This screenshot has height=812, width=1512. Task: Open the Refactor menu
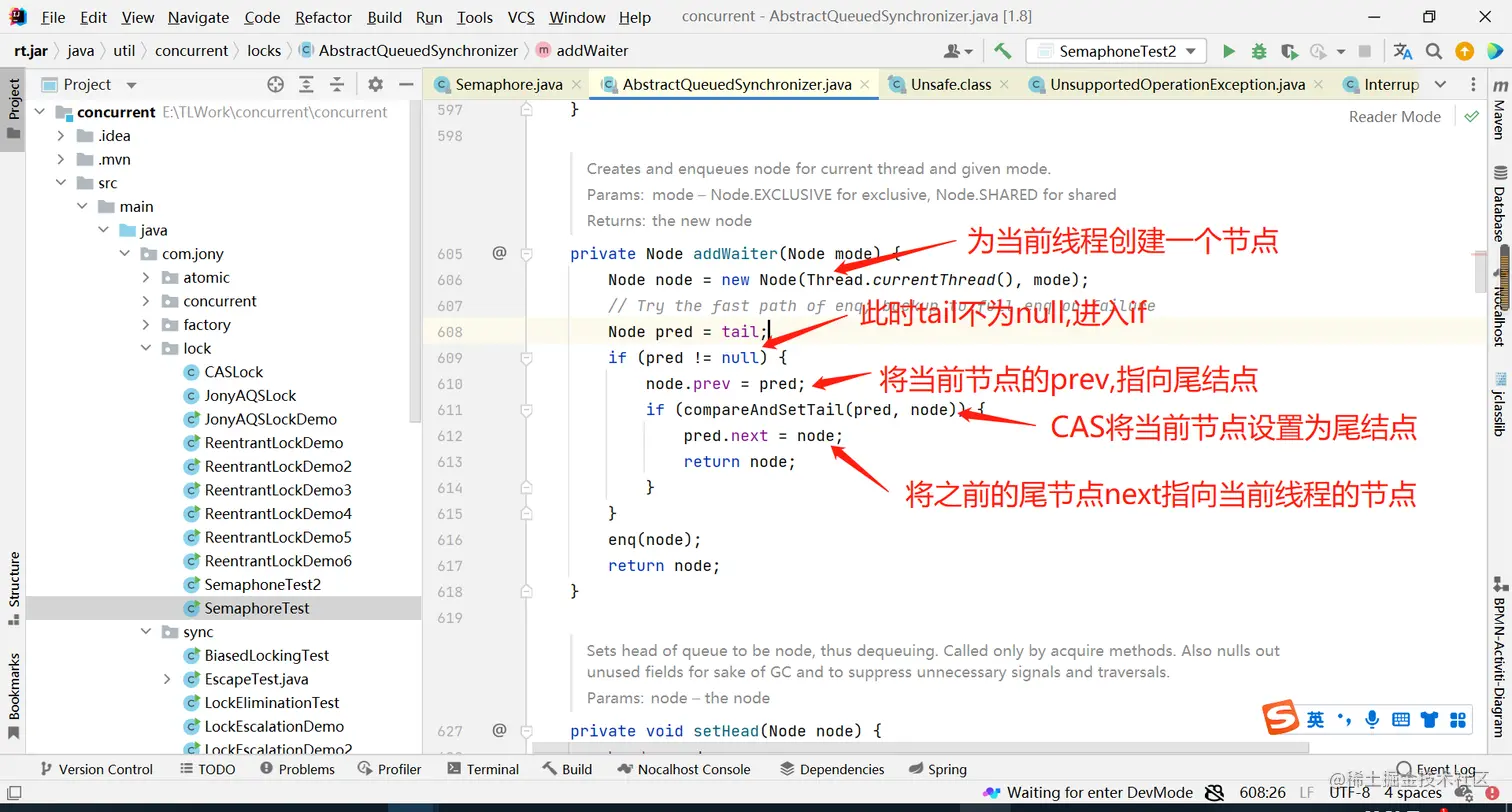(x=324, y=17)
